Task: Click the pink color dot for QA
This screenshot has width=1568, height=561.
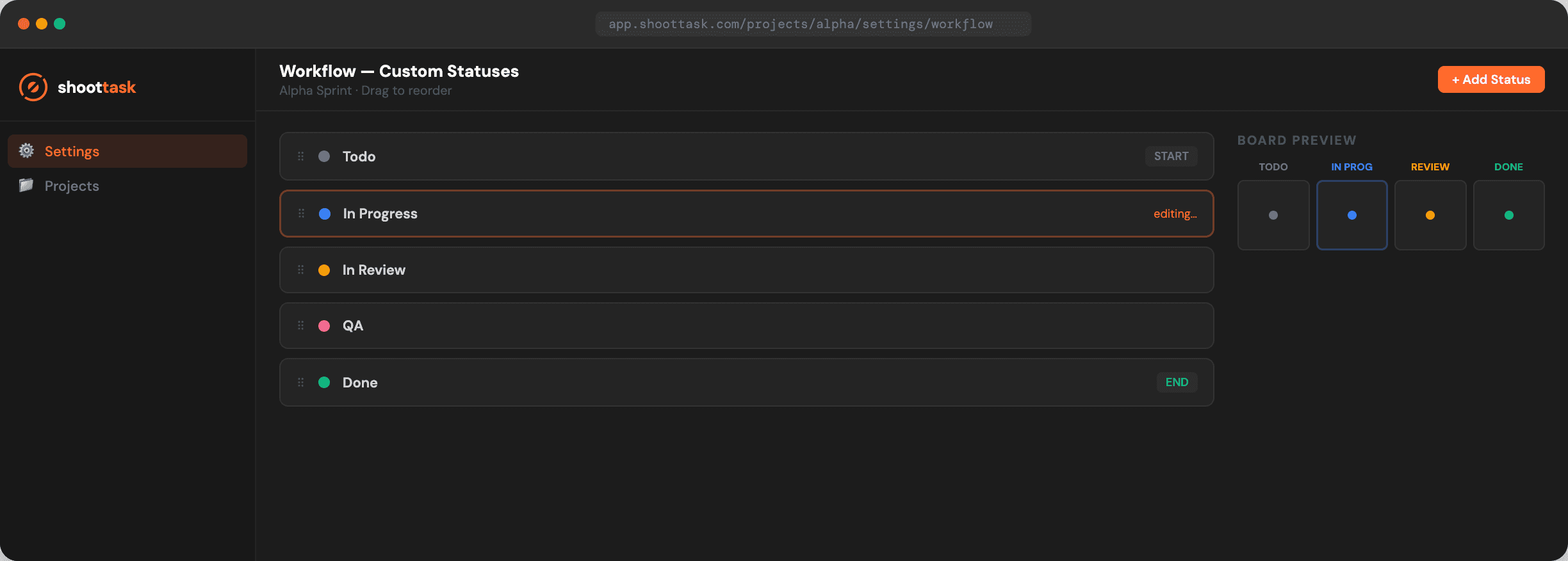Action: point(324,326)
